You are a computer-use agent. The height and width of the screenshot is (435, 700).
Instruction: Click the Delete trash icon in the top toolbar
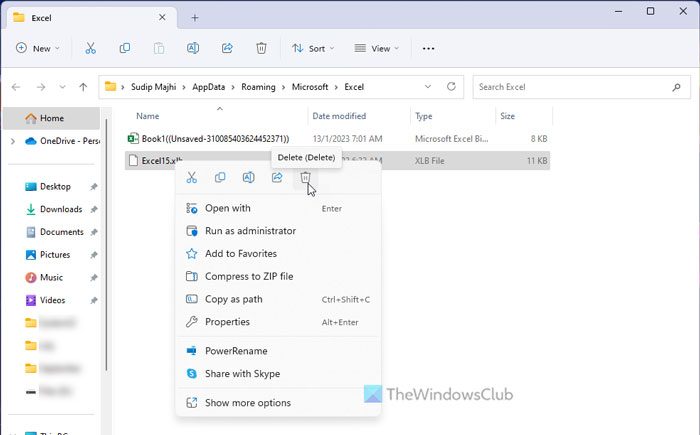click(262, 48)
